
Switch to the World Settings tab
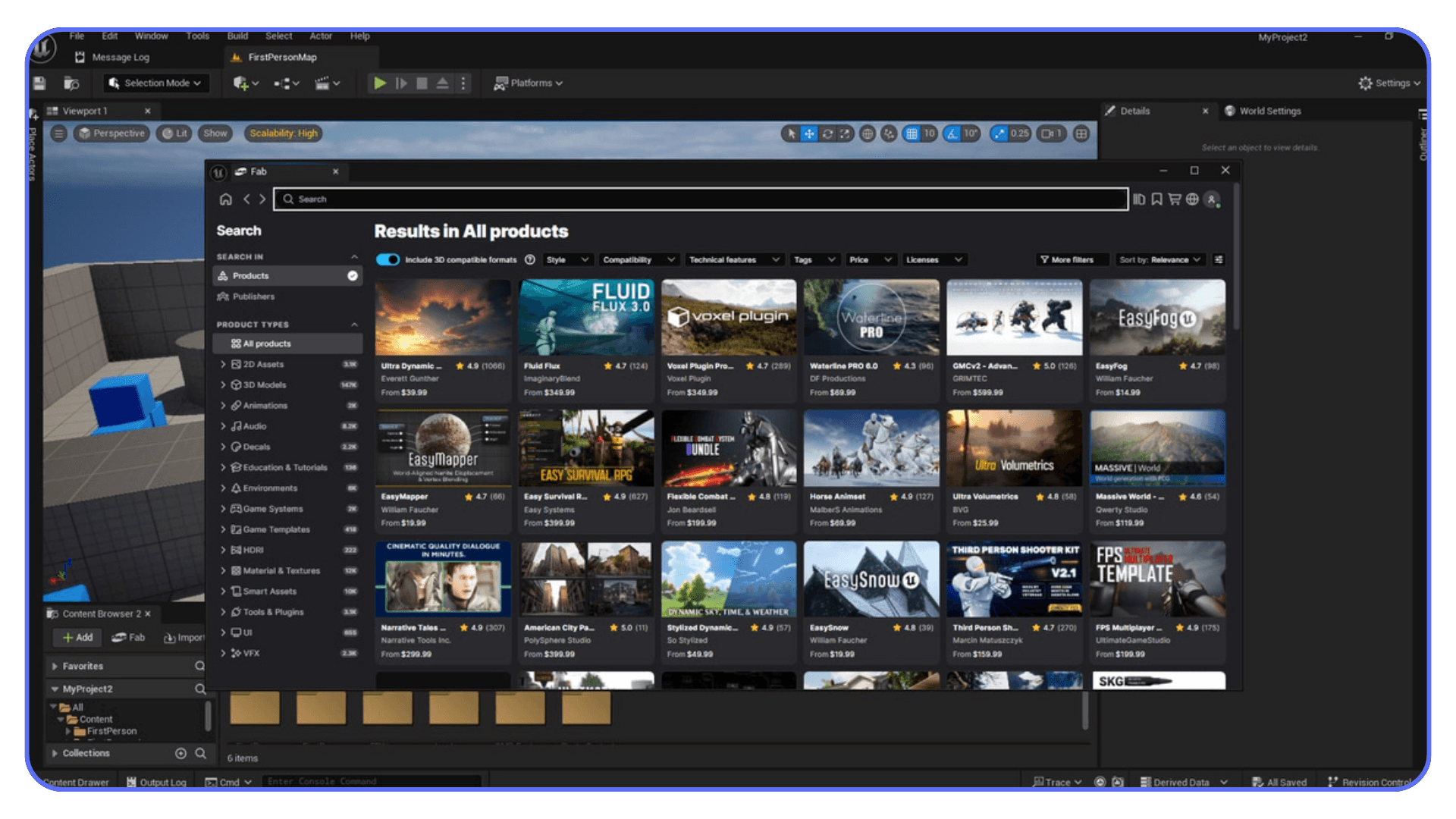click(1262, 111)
